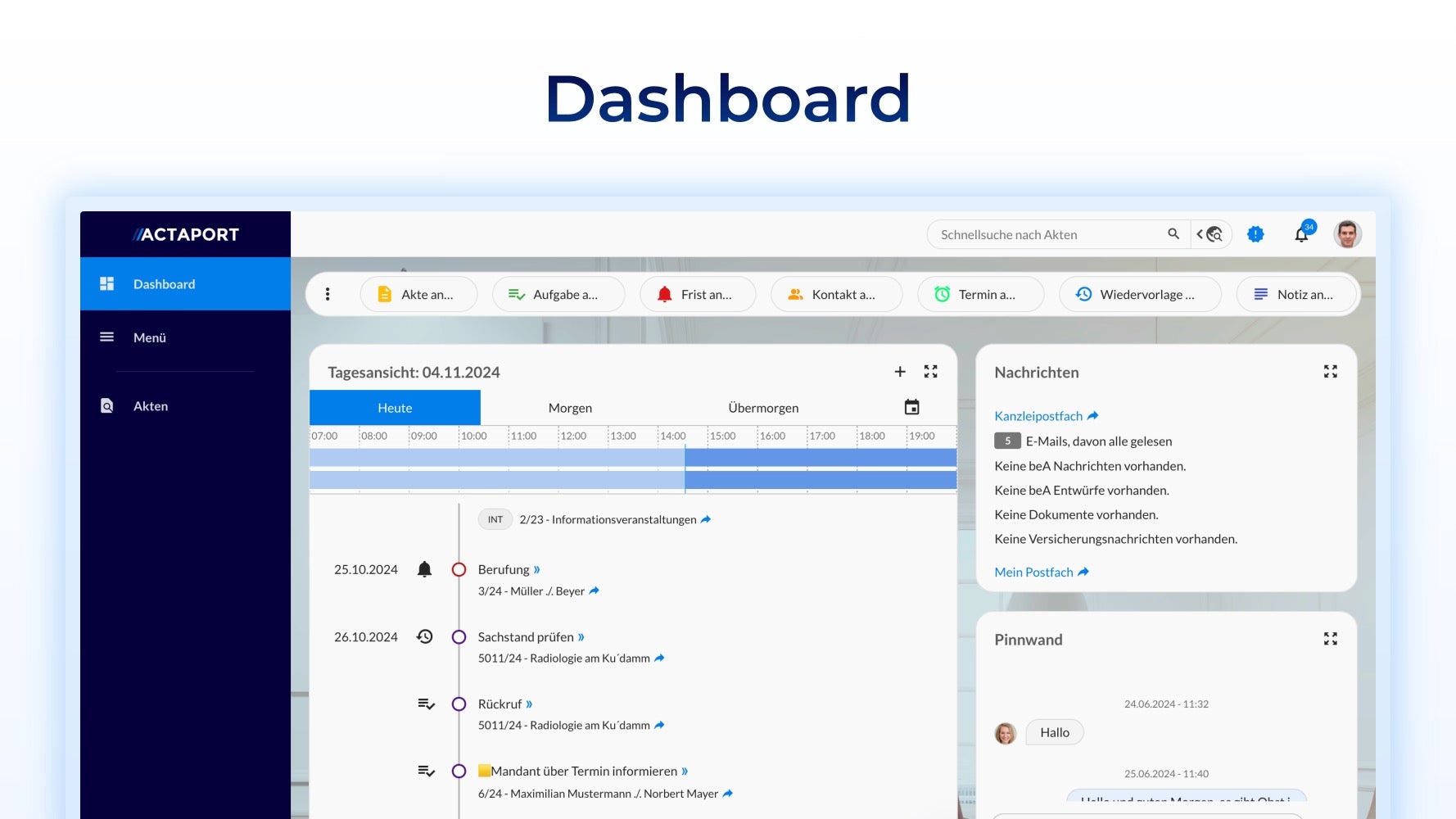Expand the Pinnwand panel to fullscreen
Image resolution: width=1456 pixels, height=819 pixels.
click(1331, 639)
